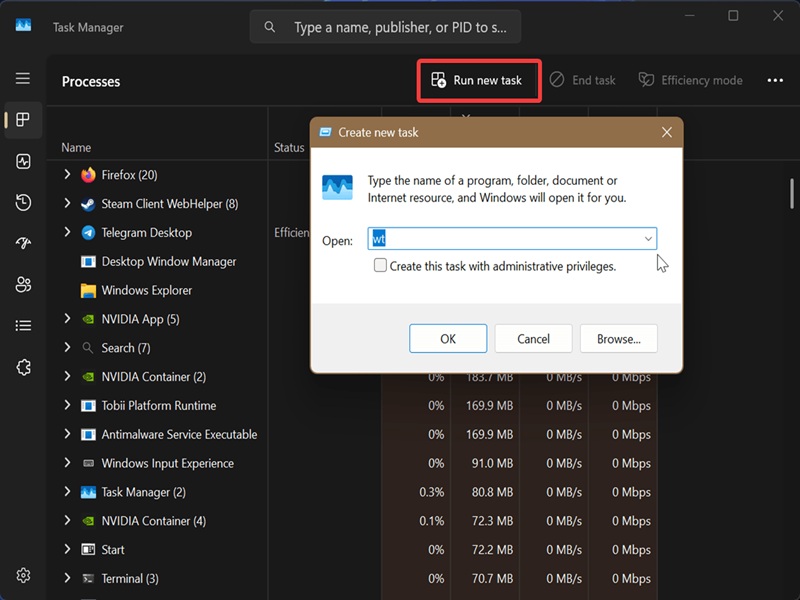Open Task Manager settings gear
The width and height of the screenshot is (800, 600).
pos(23,576)
